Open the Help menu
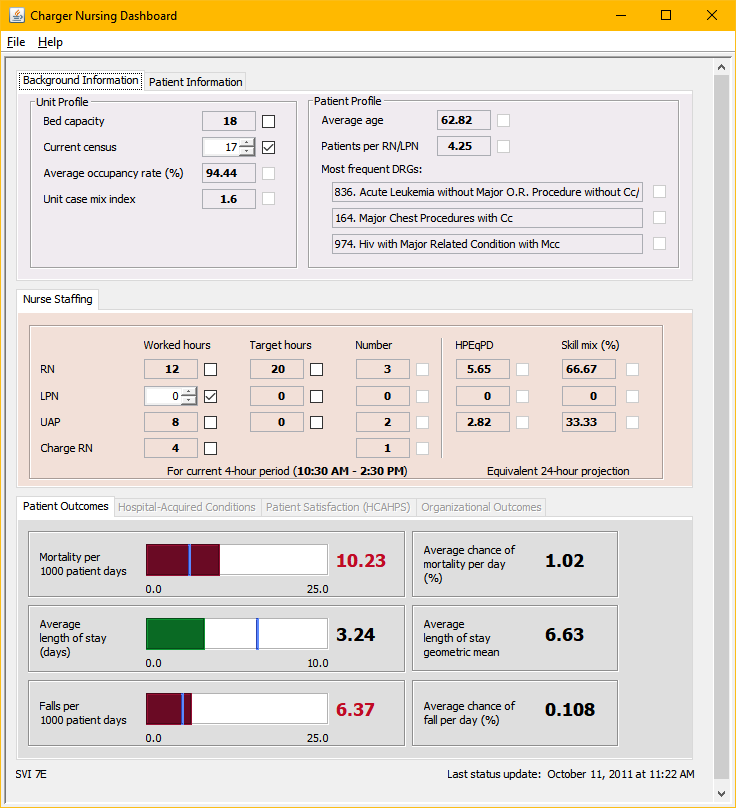The height and width of the screenshot is (808, 736). point(50,42)
